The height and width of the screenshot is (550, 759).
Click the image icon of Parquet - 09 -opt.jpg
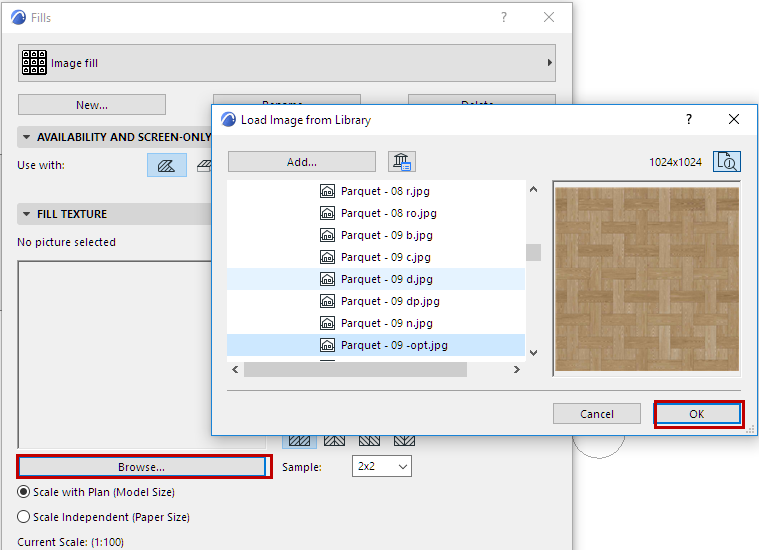coord(327,345)
